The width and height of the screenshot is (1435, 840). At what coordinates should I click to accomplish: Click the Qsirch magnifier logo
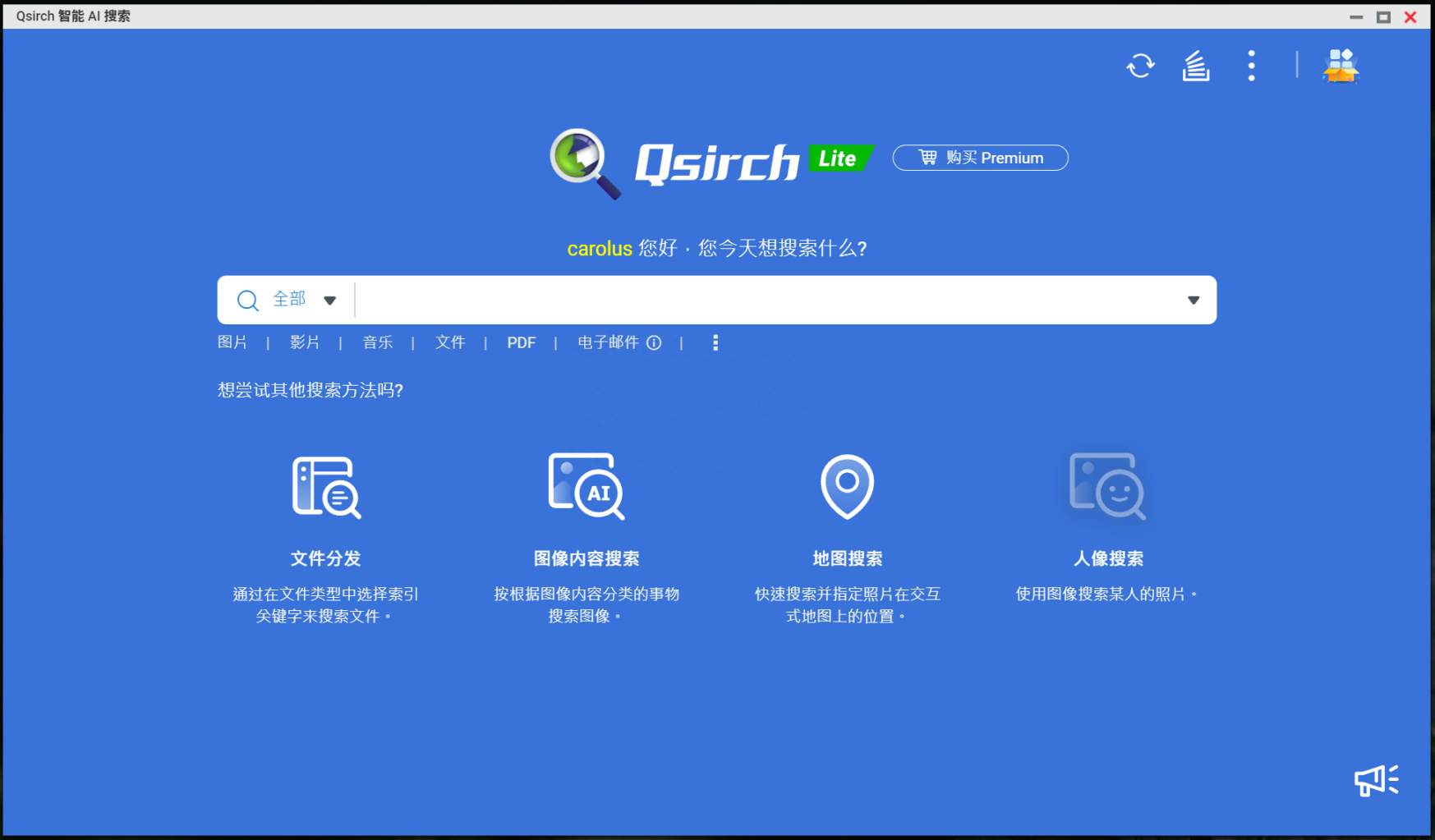(x=585, y=163)
